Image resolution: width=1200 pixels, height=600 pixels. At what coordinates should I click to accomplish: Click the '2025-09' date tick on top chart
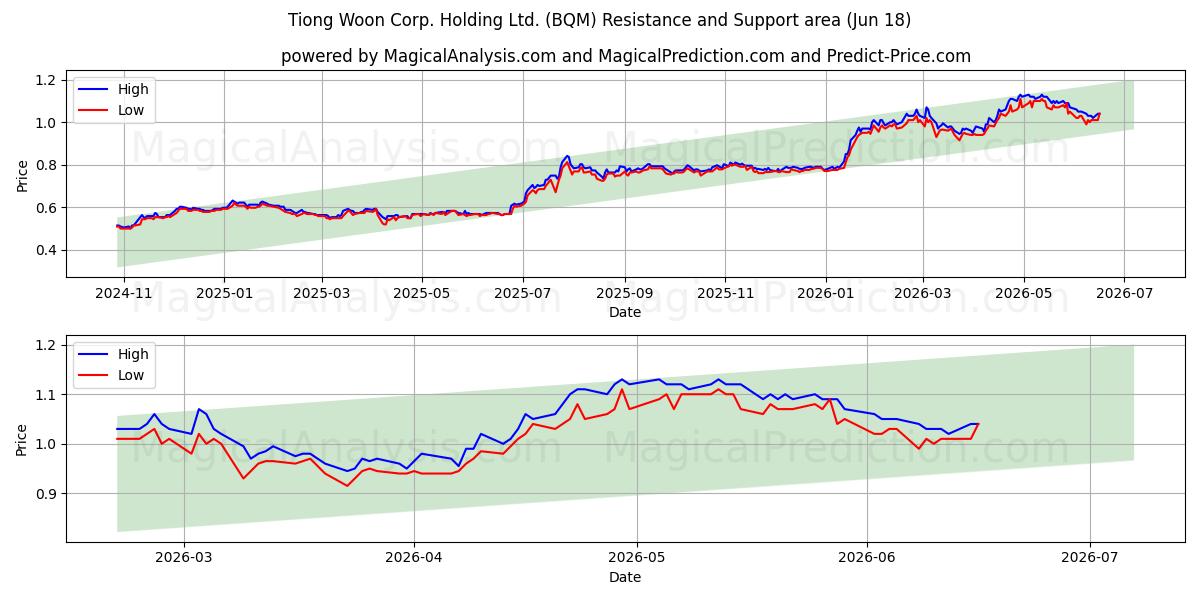coord(625,293)
